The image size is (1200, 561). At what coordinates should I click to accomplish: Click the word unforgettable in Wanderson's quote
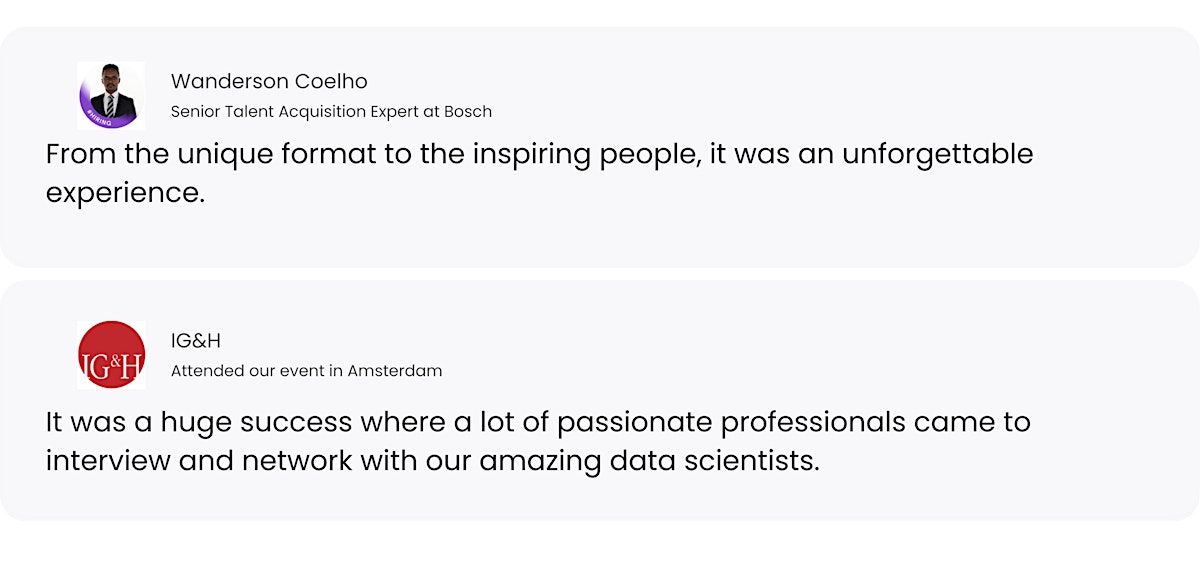point(937,154)
